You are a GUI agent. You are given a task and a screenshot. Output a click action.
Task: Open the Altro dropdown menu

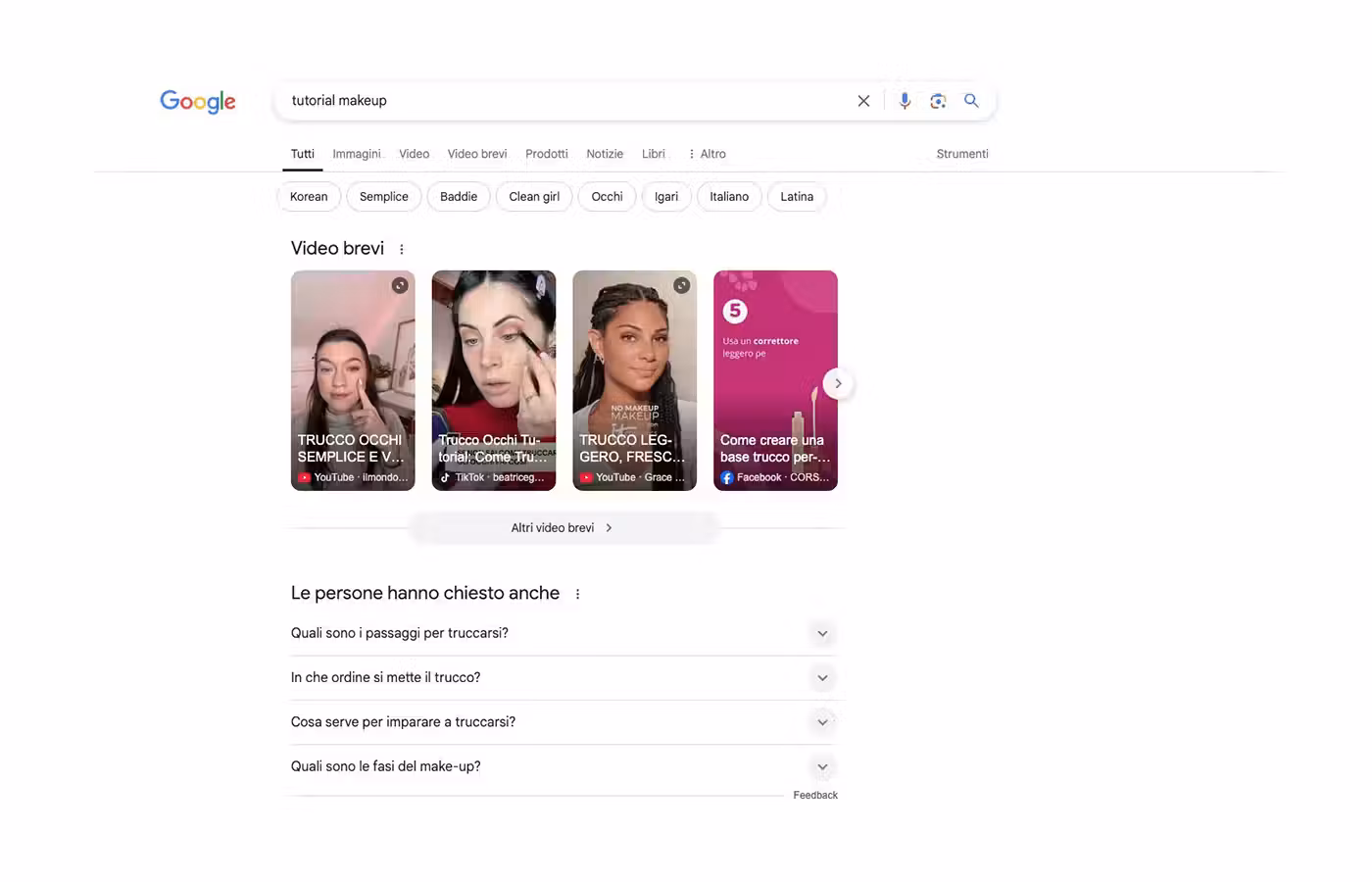[708, 154]
